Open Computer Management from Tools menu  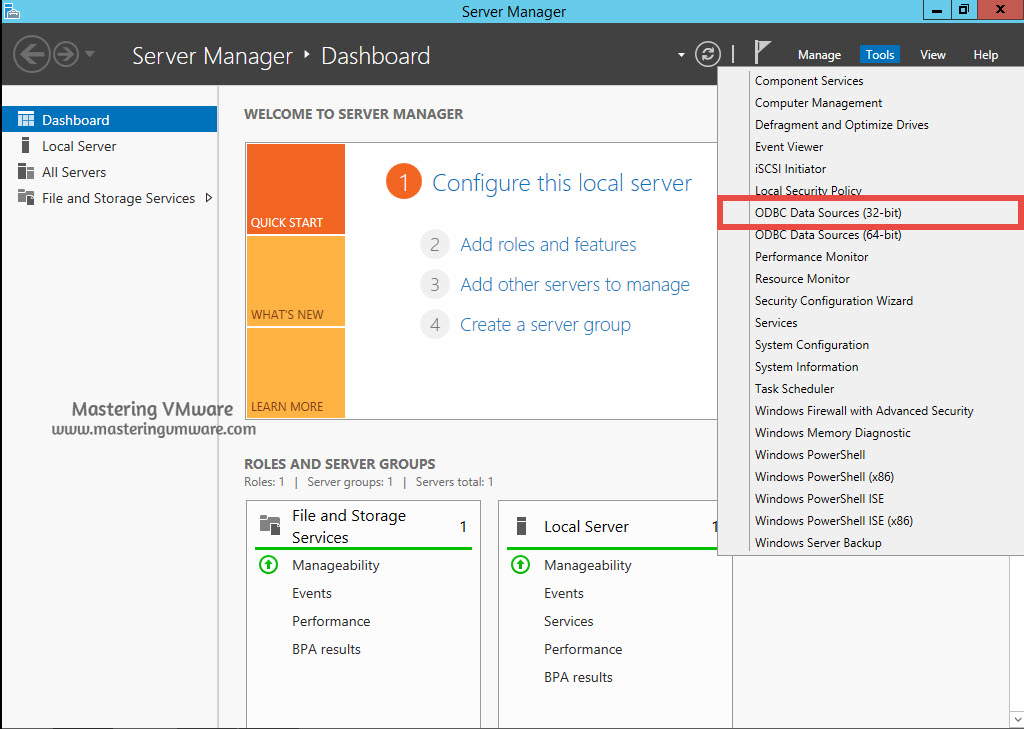(818, 103)
